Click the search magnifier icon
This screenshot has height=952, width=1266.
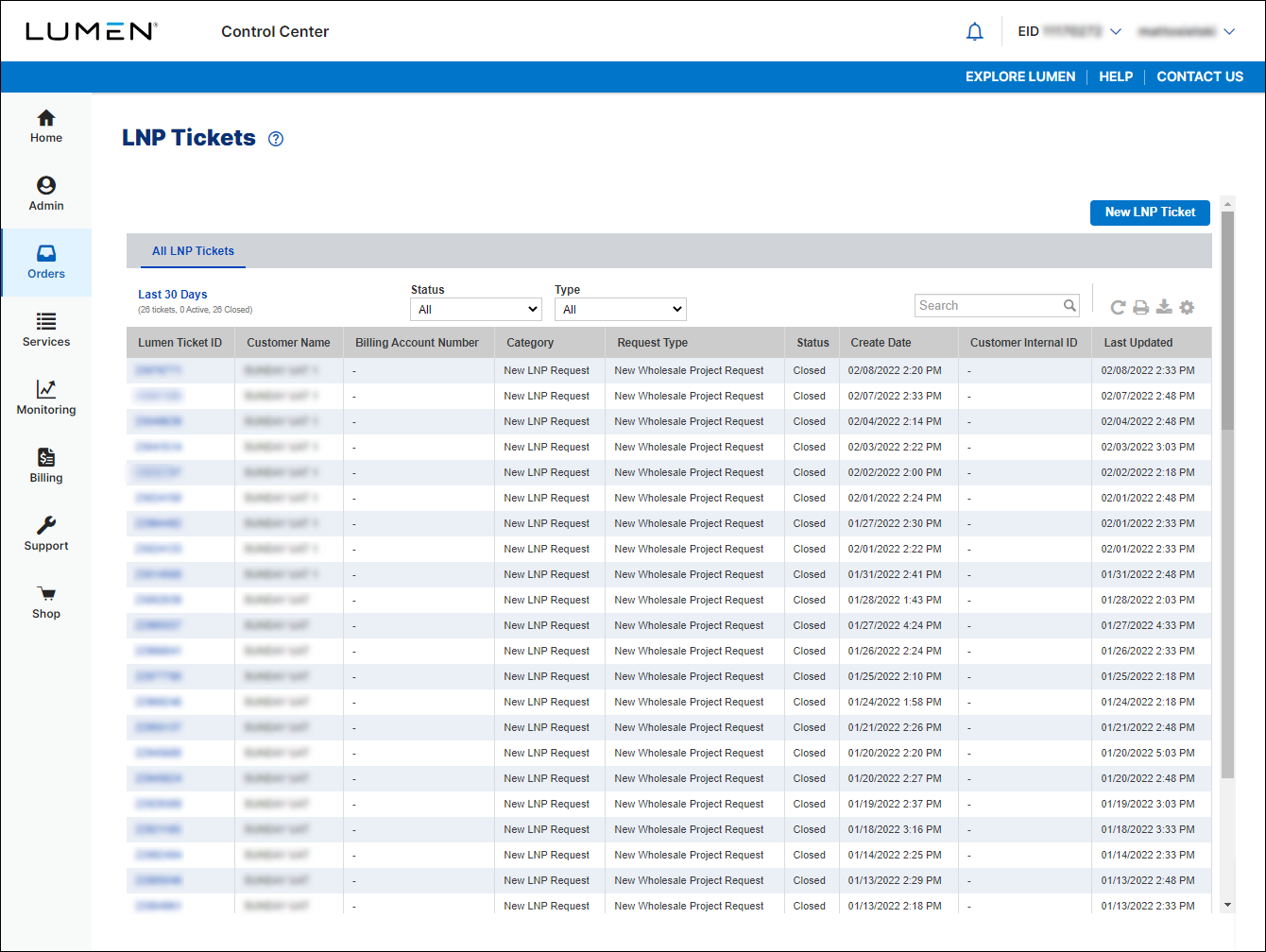click(1069, 305)
